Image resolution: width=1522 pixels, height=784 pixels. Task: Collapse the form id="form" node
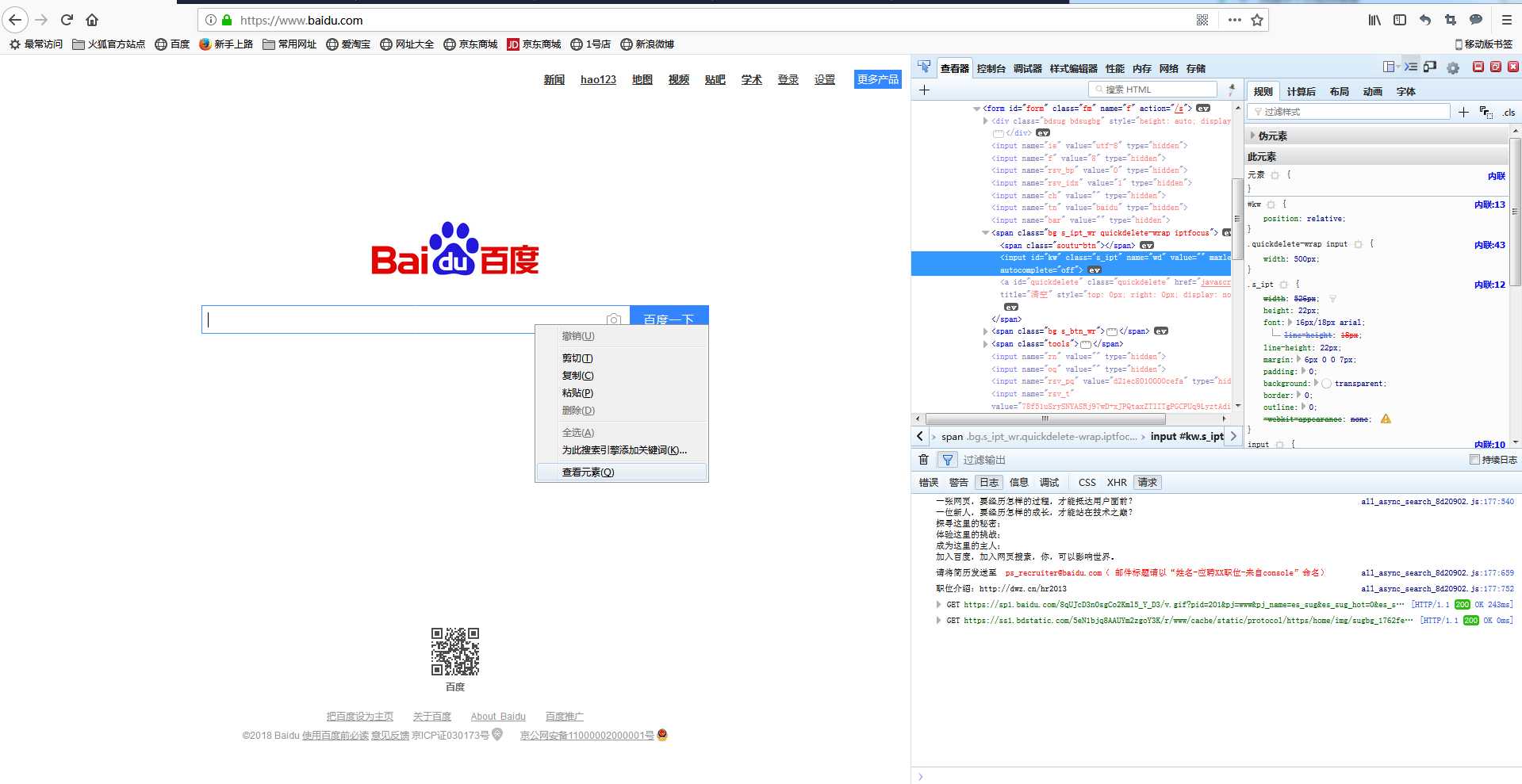click(x=976, y=109)
